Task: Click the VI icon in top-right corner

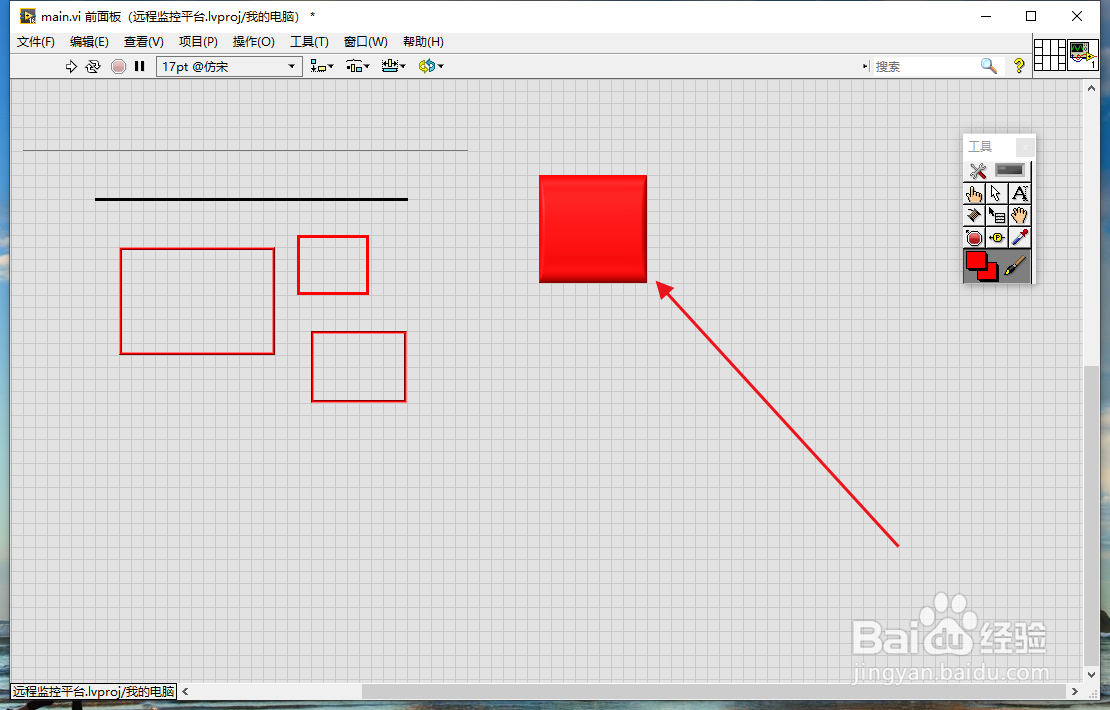Action: click(x=1082, y=55)
